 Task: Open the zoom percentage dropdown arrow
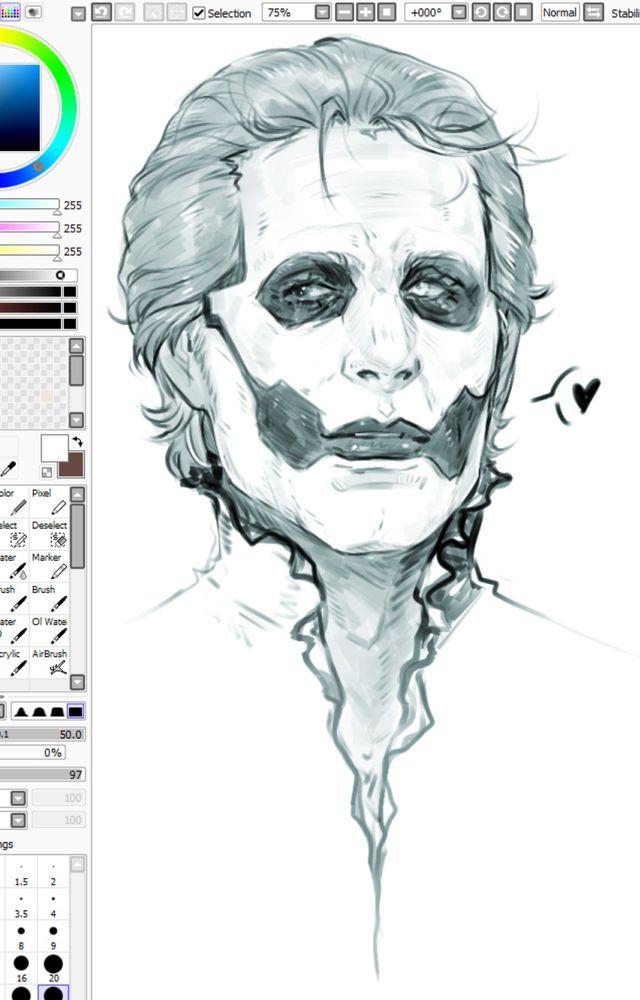(x=323, y=12)
